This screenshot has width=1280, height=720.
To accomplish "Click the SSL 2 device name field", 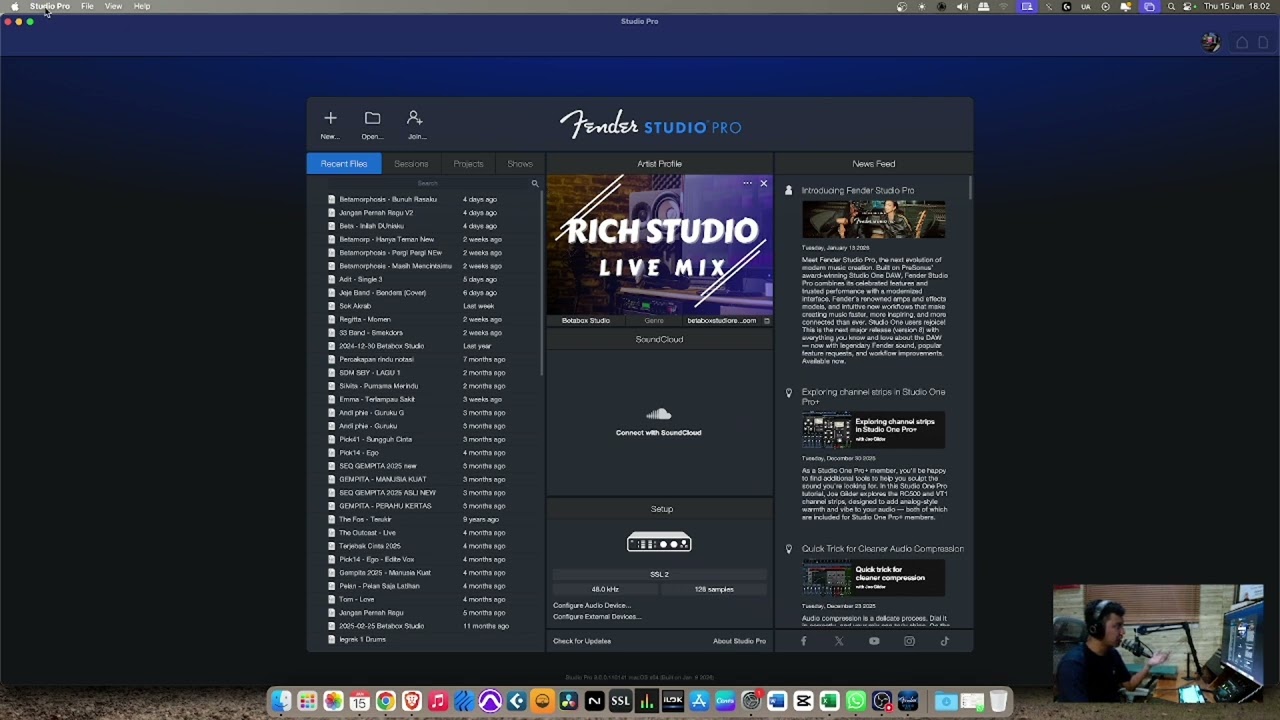I will 659,574.
